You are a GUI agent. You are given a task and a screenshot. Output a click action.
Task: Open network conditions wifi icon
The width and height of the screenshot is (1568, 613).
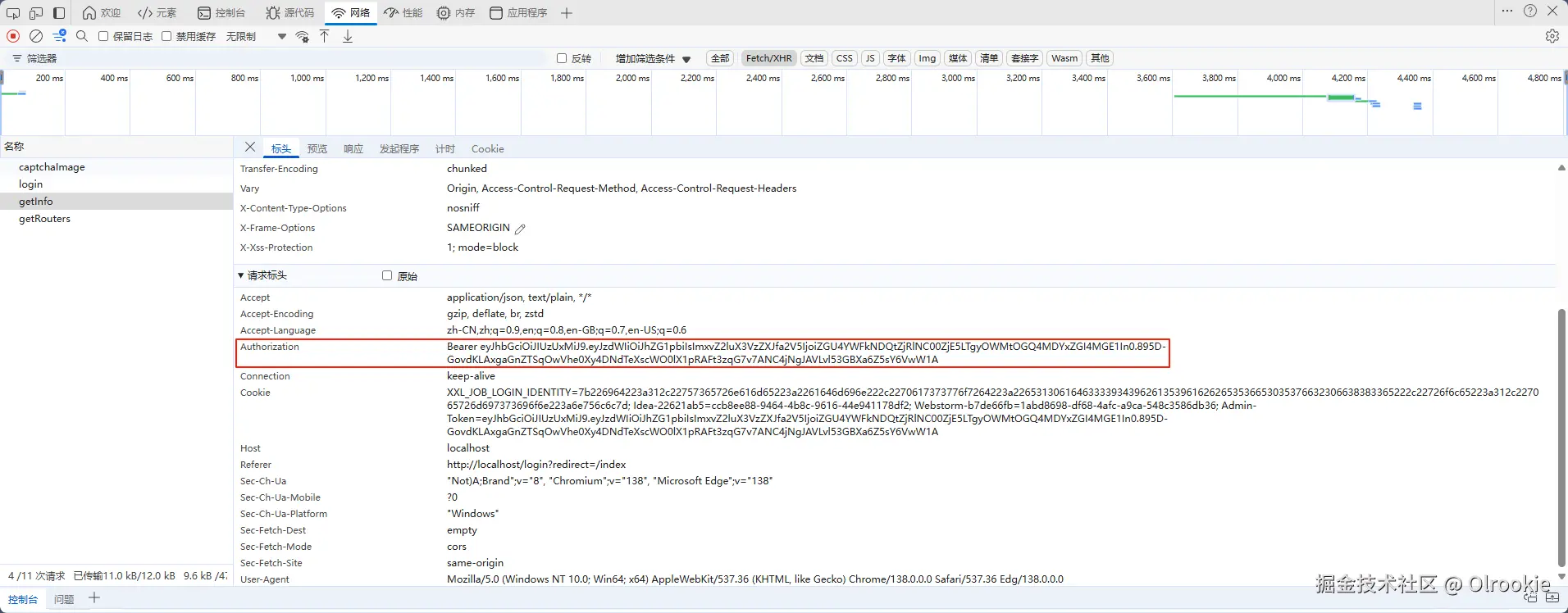303,36
